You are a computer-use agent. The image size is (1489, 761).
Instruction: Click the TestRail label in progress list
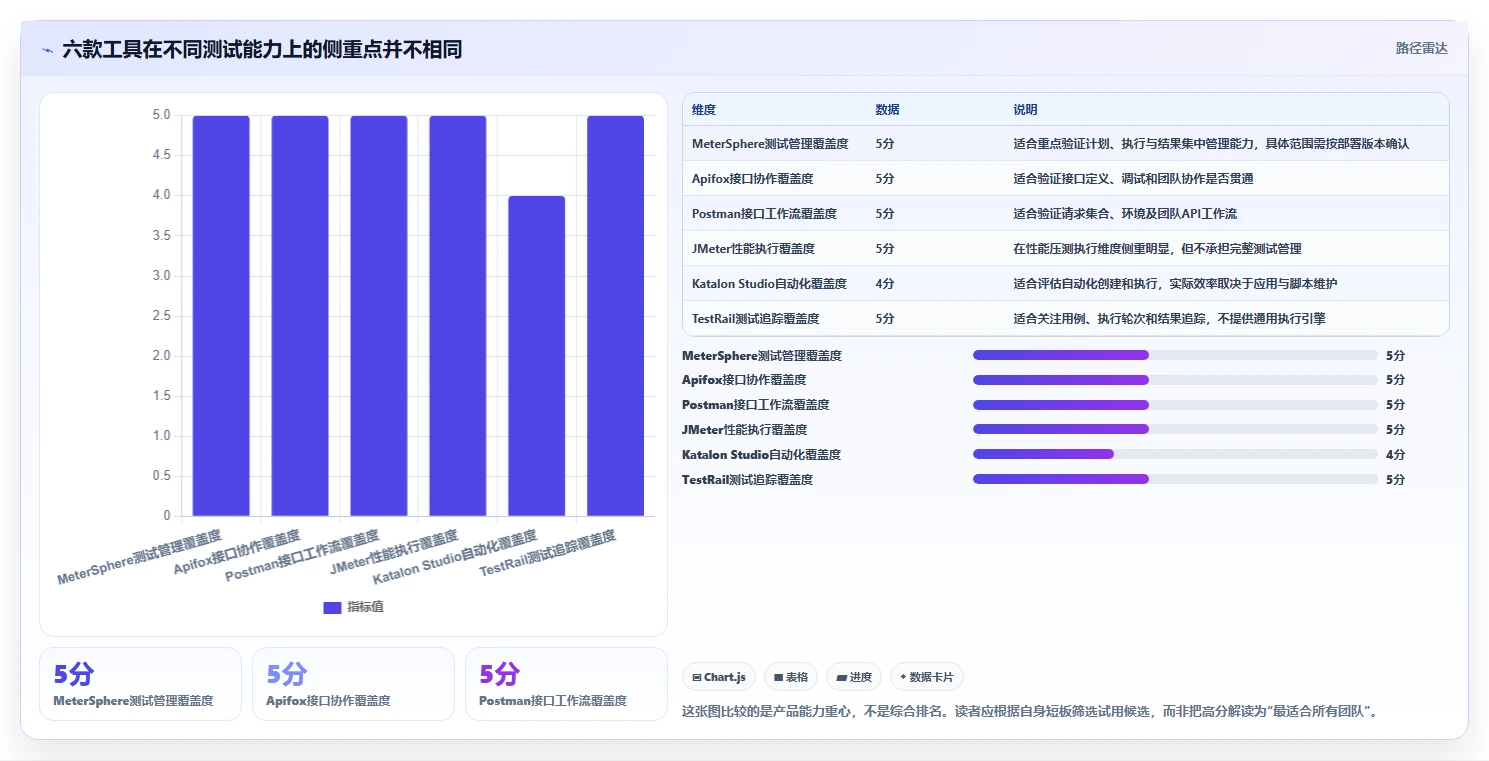[x=747, y=479]
